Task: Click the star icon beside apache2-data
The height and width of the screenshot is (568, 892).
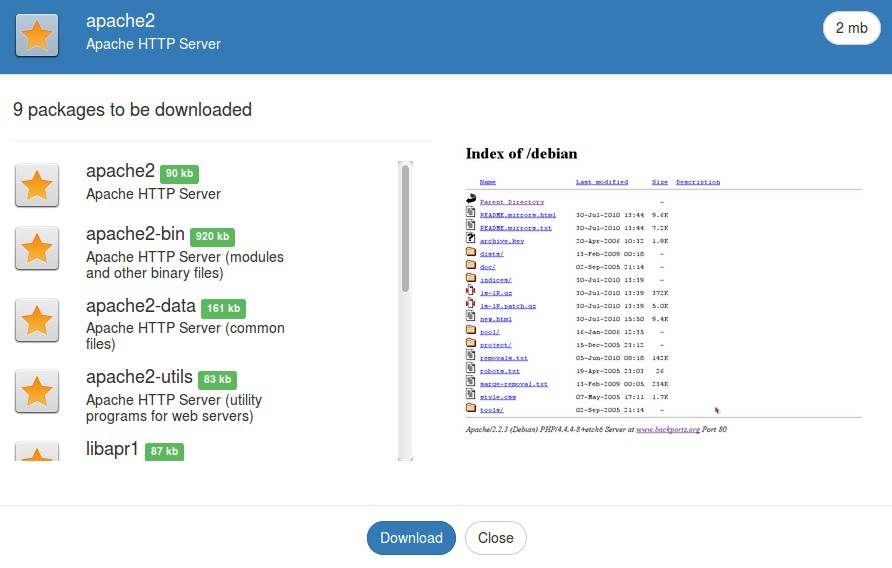Action: coord(37,320)
